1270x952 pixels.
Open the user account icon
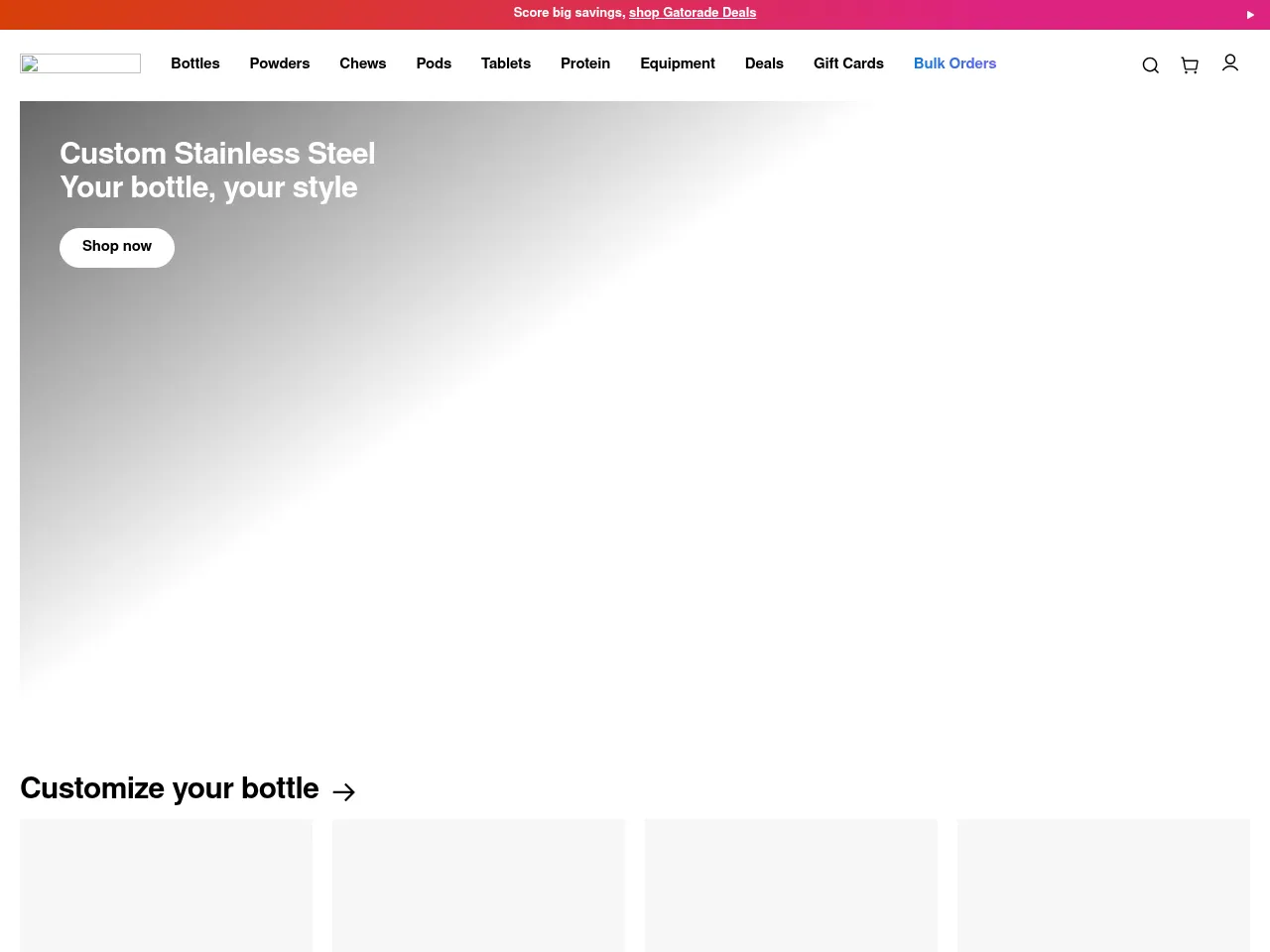click(1230, 63)
